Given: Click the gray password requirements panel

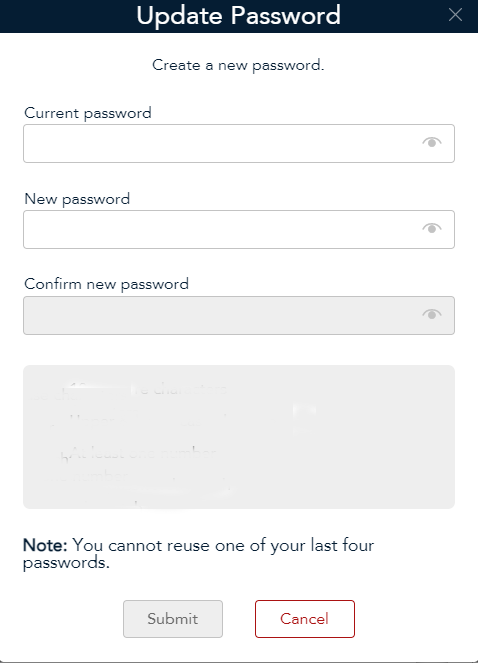Looking at the screenshot, I should pyautogui.click(x=239, y=437).
